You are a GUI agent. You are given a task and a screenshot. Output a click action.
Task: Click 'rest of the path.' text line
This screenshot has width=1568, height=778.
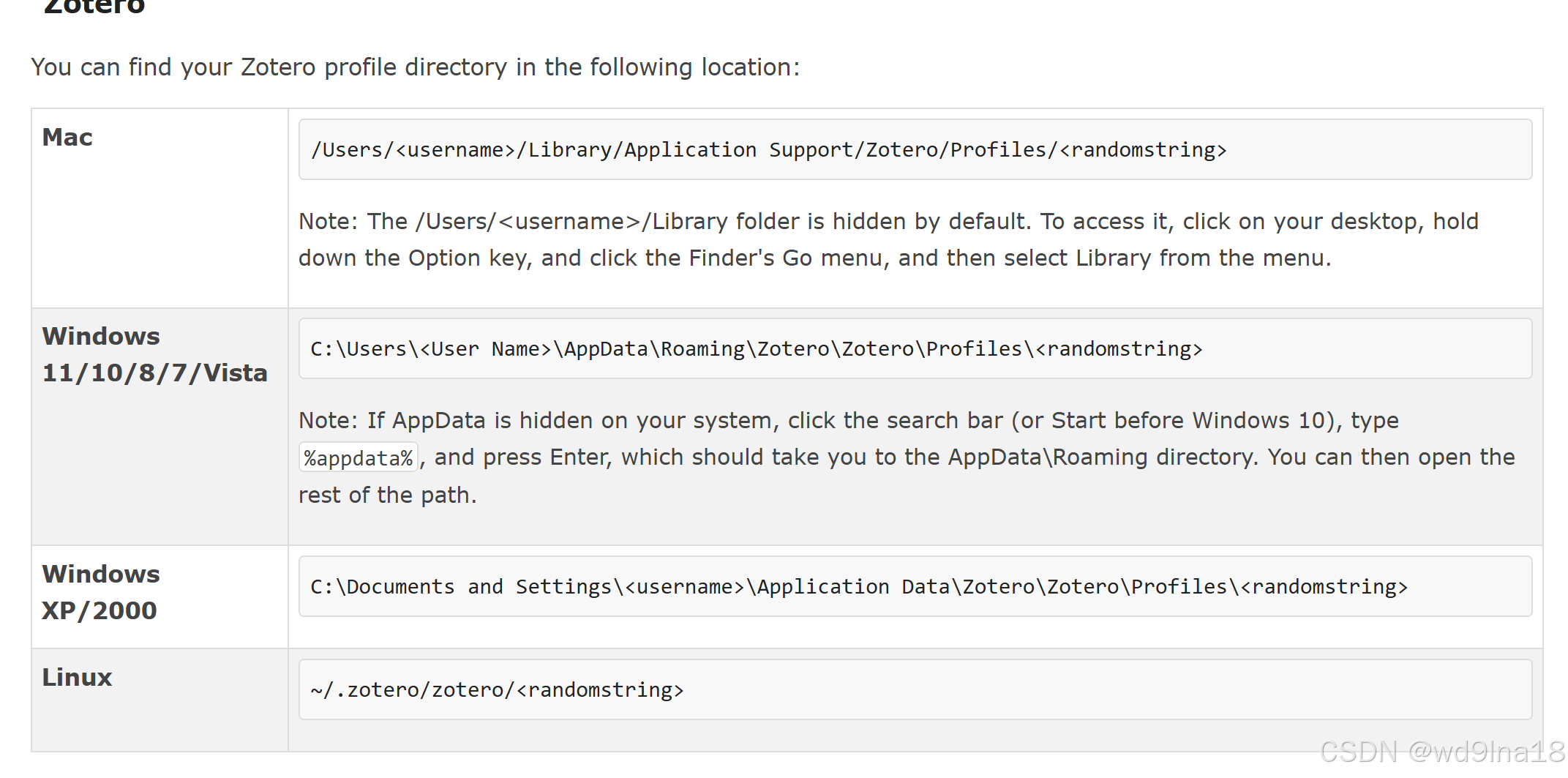(x=388, y=495)
